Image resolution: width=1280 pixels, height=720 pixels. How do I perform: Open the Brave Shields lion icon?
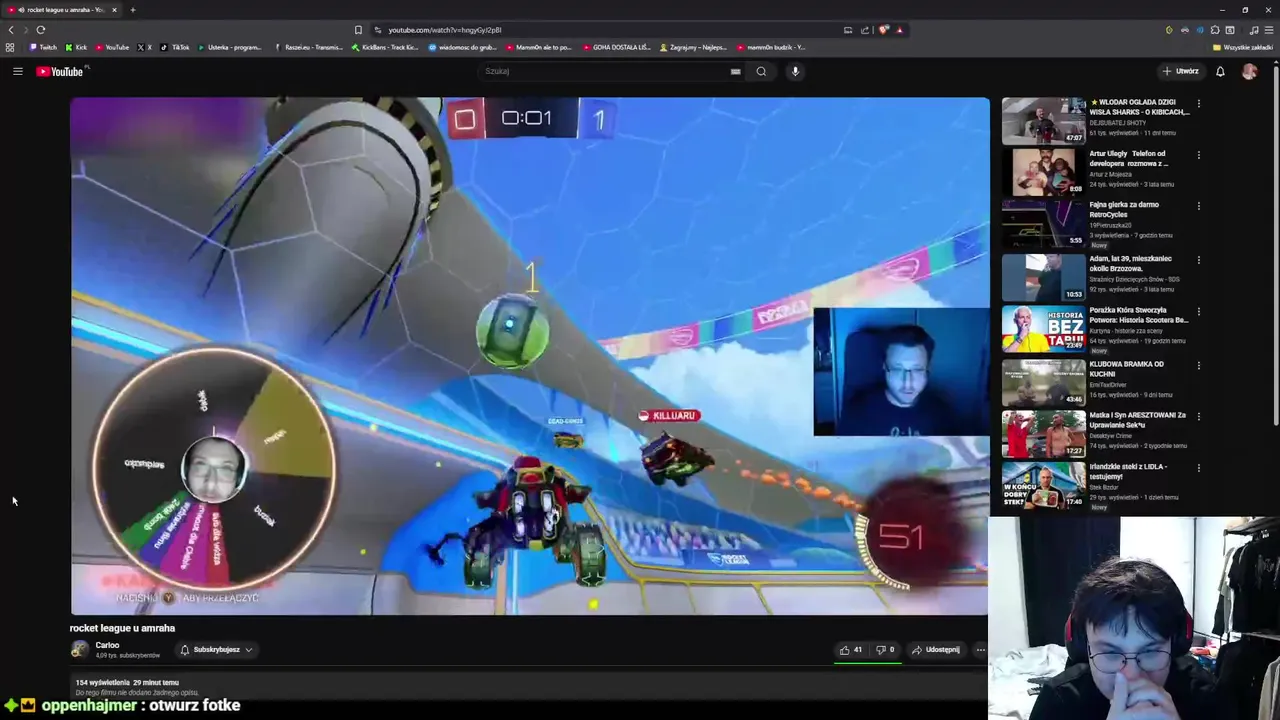883,30
